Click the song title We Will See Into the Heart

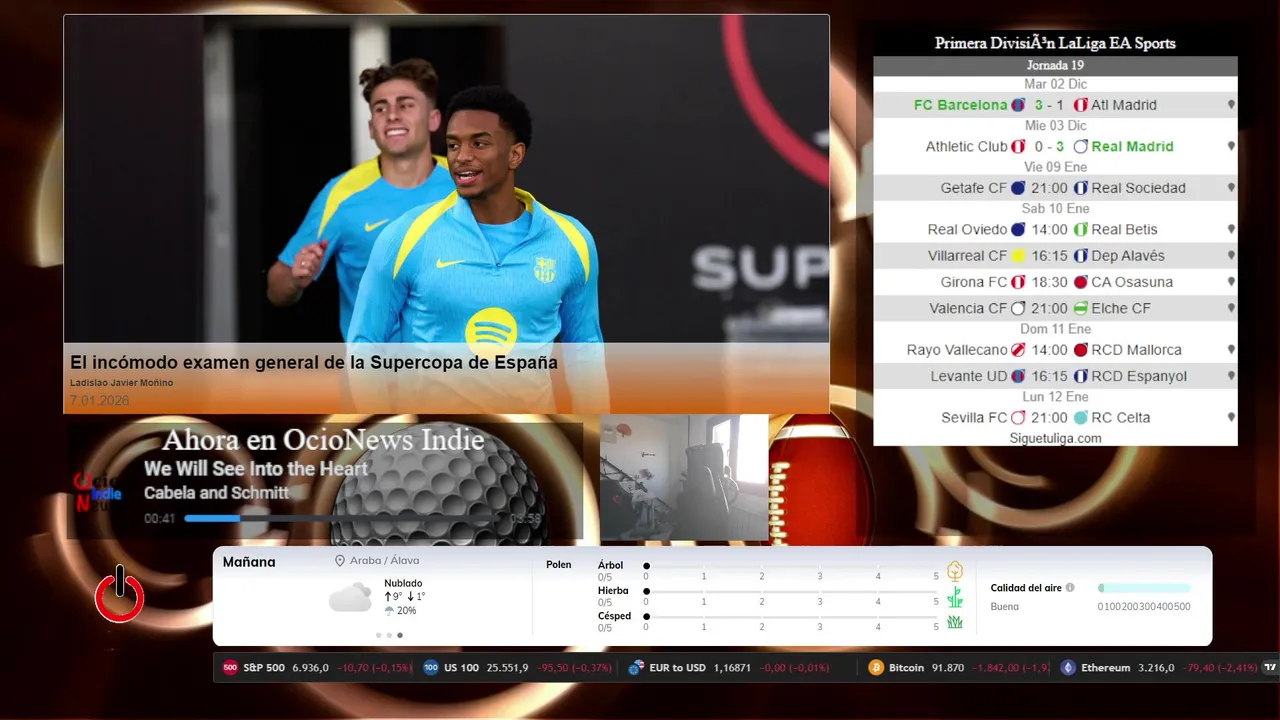pyautogui.click(x=256, y=469)
